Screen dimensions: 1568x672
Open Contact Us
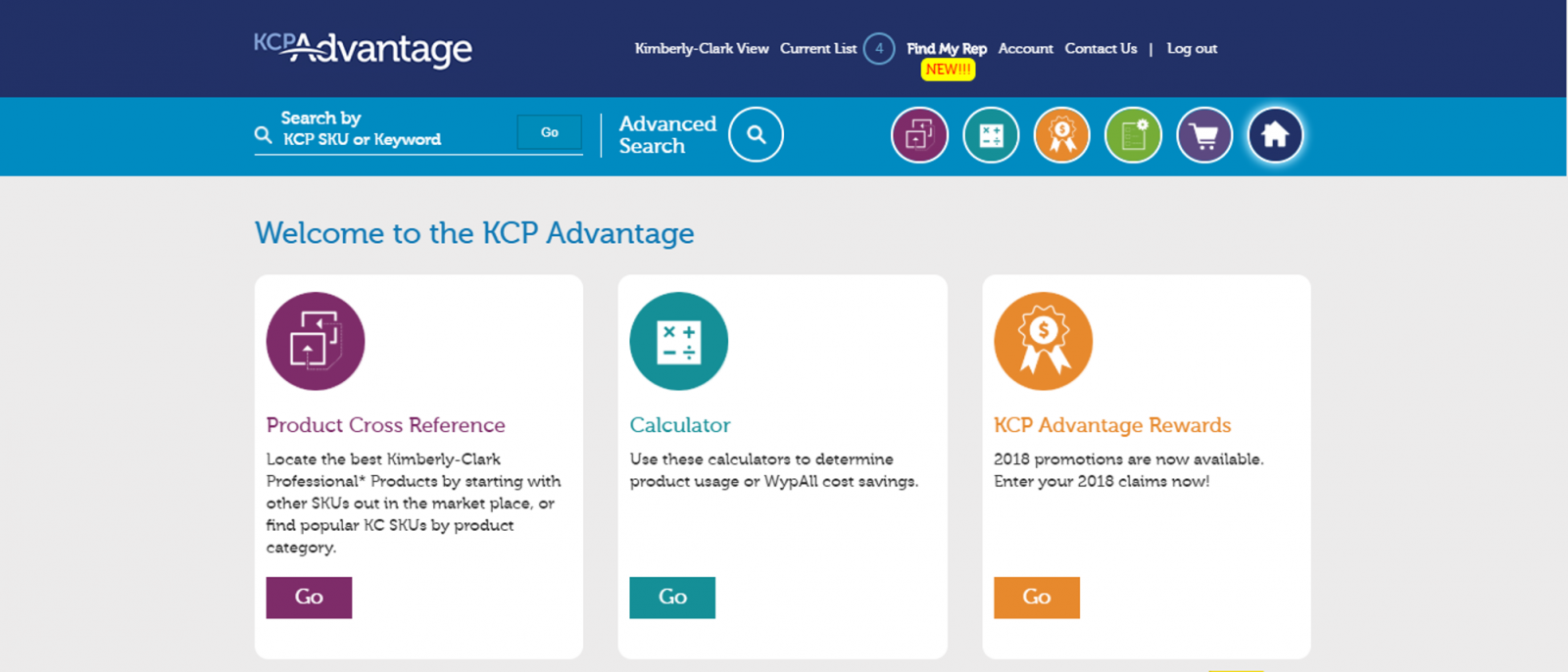pos(1101,48)
